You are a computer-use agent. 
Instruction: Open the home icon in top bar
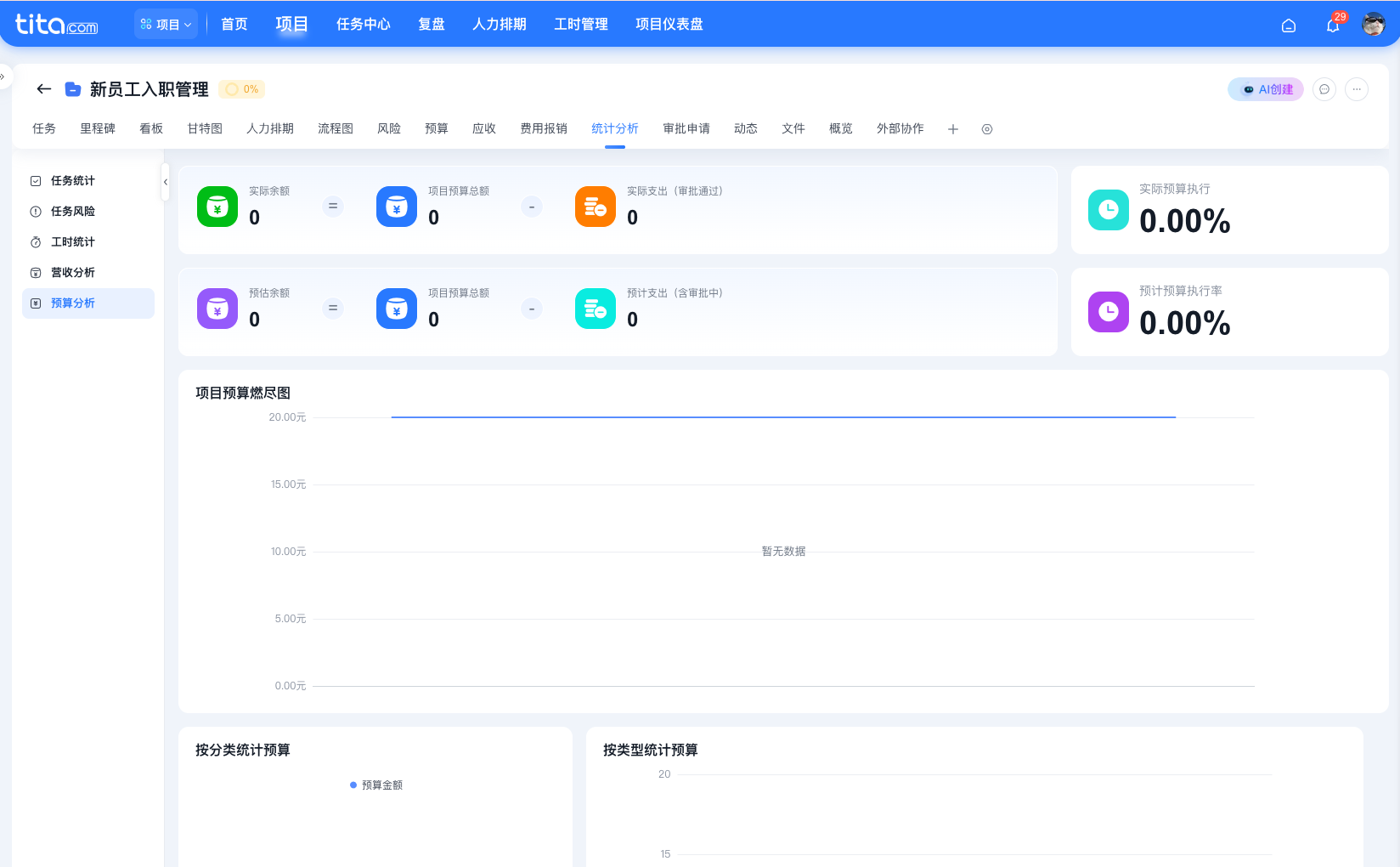[x=1289, y=25]
